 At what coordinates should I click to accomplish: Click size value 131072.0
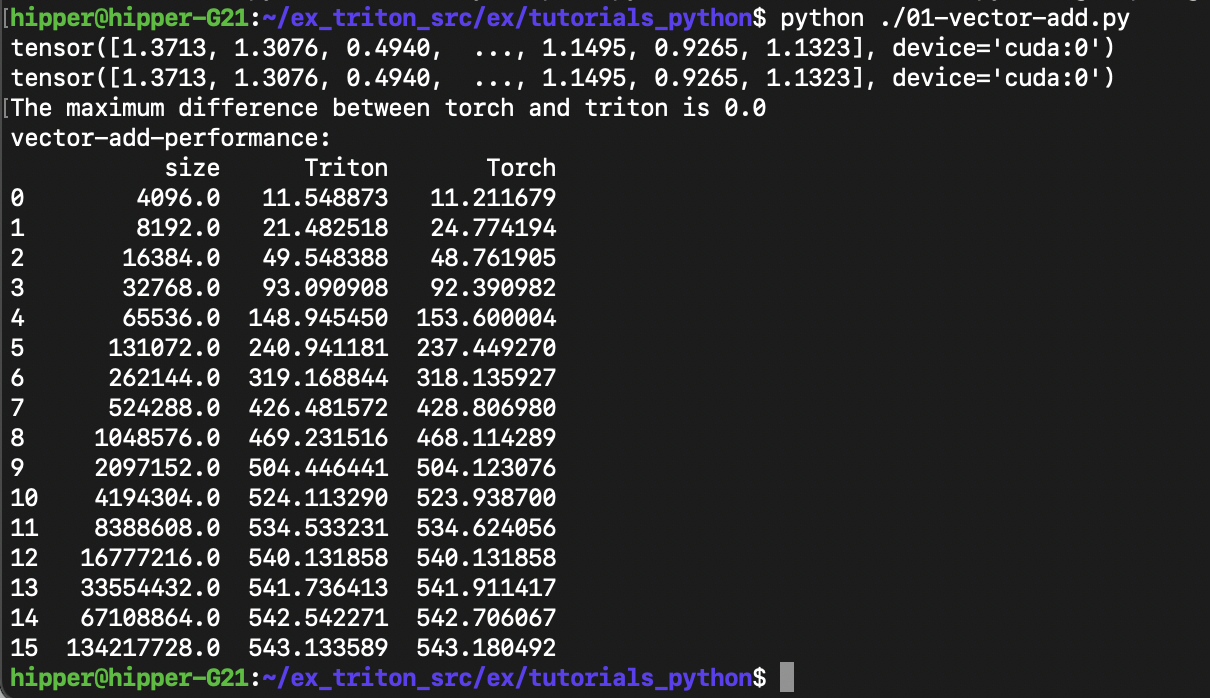click(x=165, y=348)
